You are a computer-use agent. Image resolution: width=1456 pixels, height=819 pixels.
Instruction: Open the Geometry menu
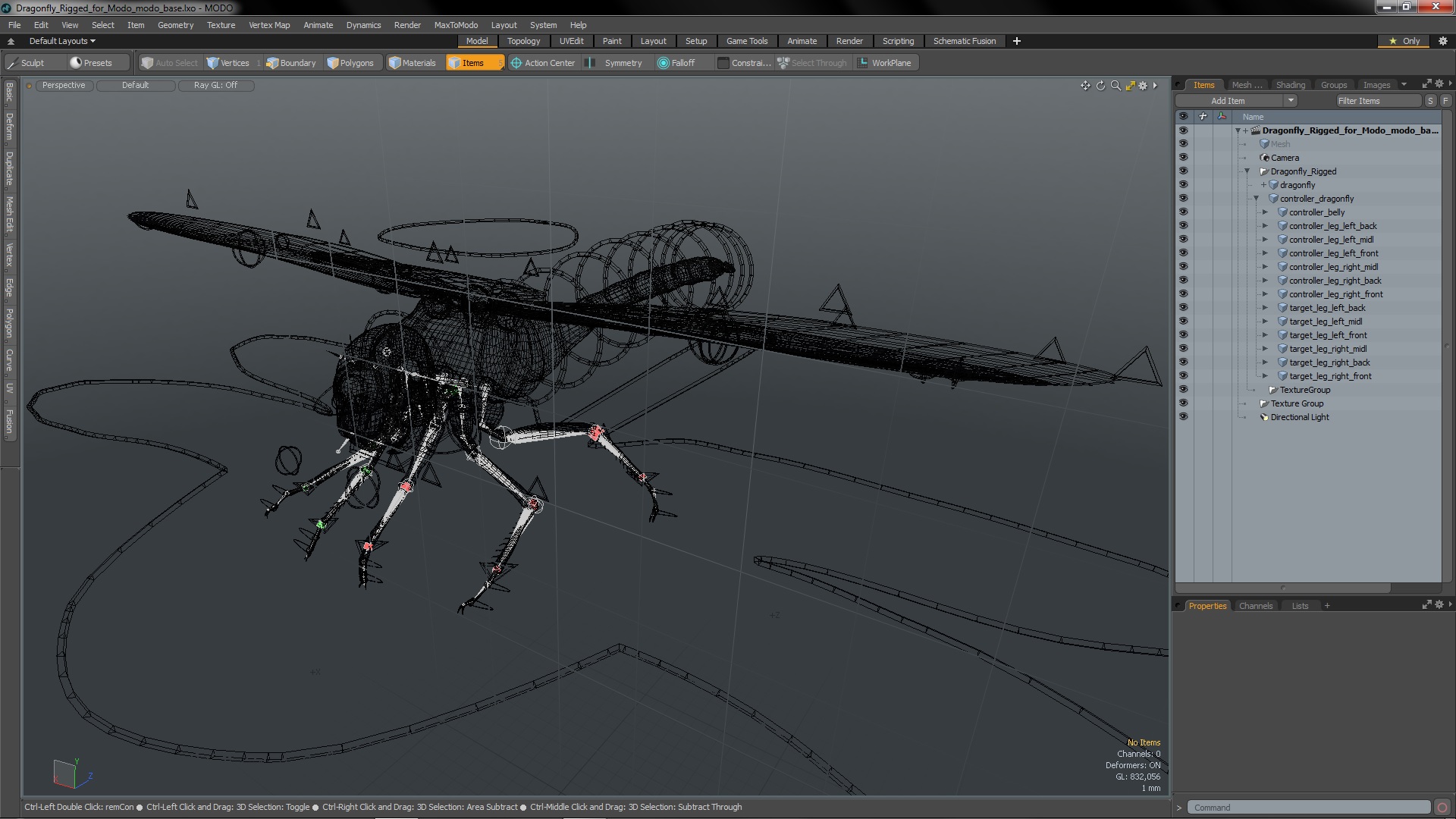175,25
